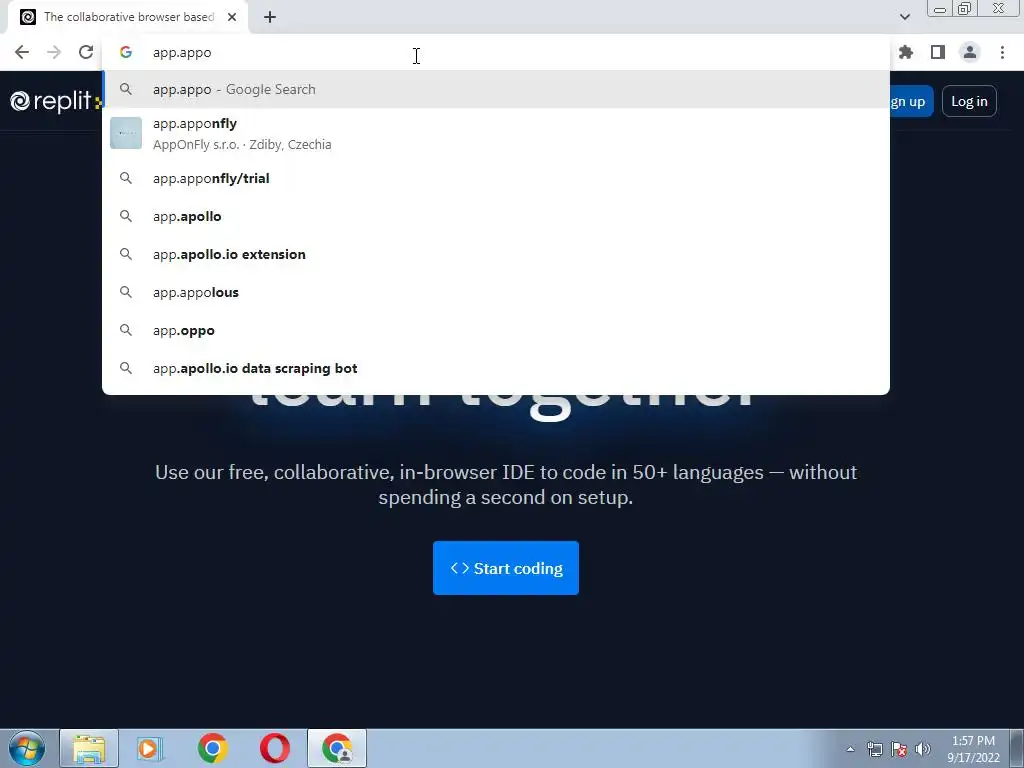The height and width of the screenshot is (768, 1024).
Task: Choose the app.oppo suggestion
Action: tap(496, 330)
